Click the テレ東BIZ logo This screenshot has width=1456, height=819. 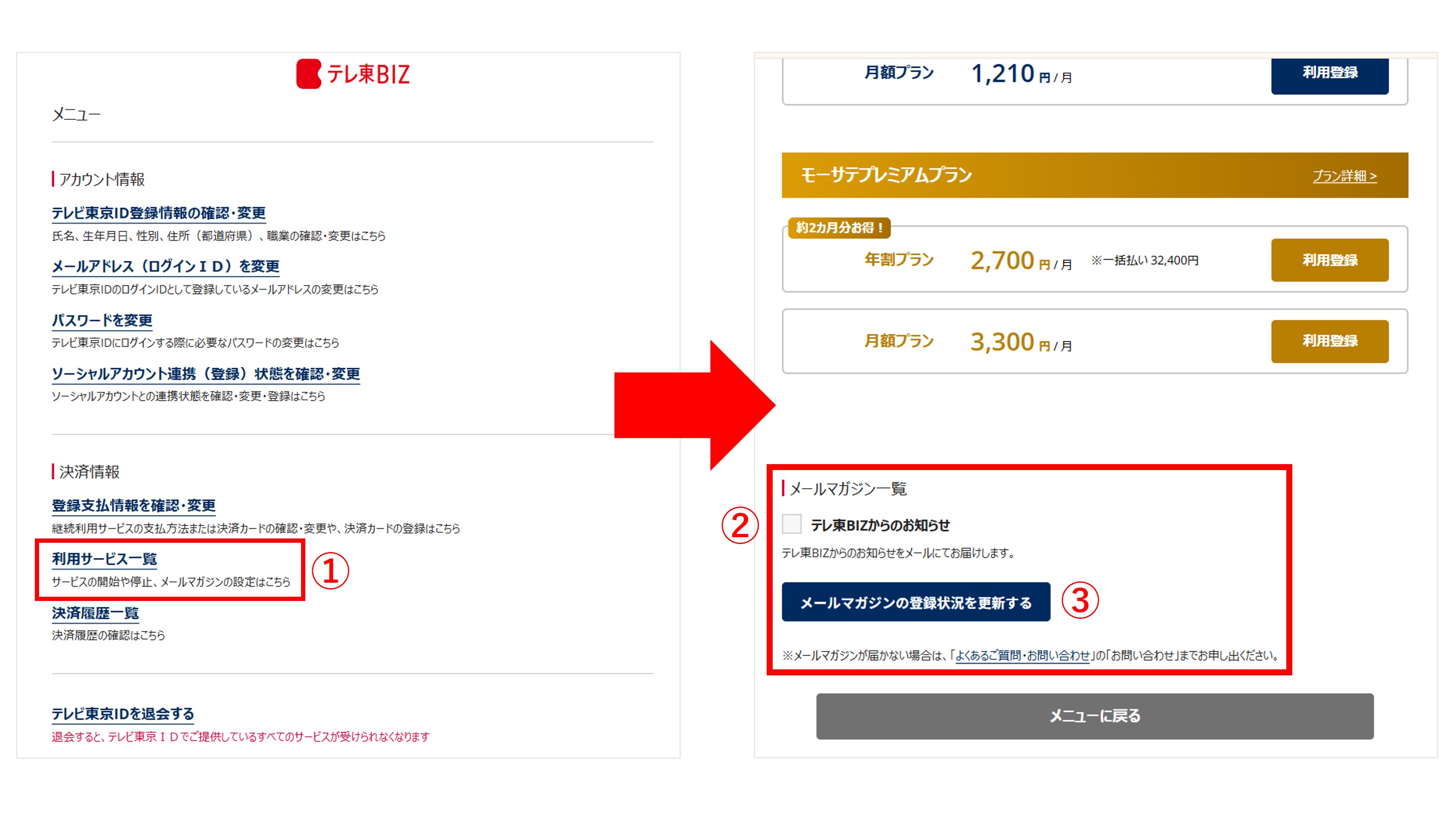[x=353, y=74]
